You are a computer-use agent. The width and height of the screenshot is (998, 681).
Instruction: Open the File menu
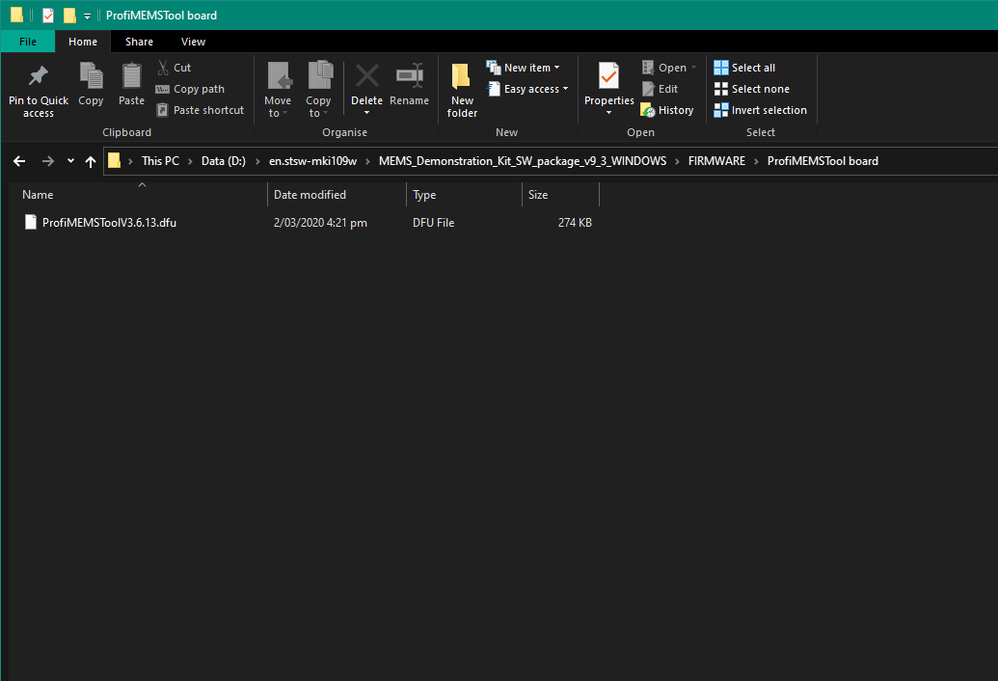tap(28, 41)
